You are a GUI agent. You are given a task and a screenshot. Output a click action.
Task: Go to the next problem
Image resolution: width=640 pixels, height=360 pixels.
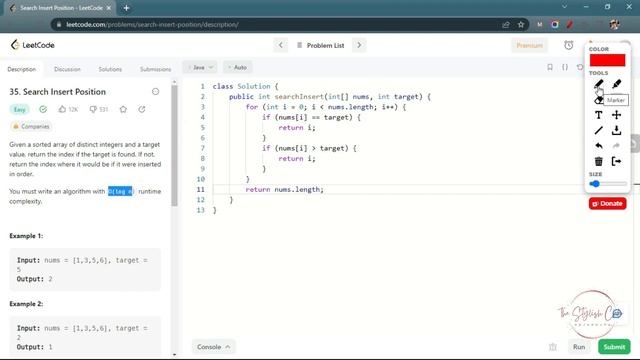pos(359,45)
